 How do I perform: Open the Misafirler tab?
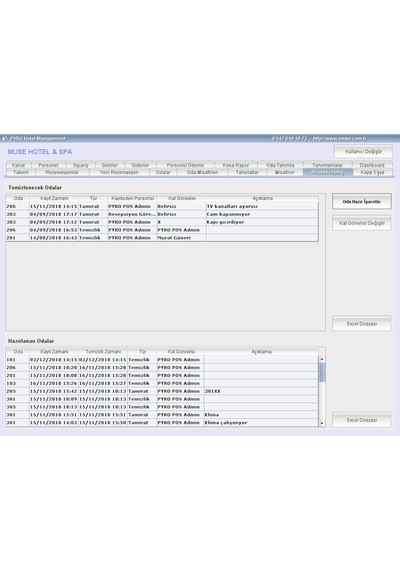pyautogui.click(x=285, y=172)
